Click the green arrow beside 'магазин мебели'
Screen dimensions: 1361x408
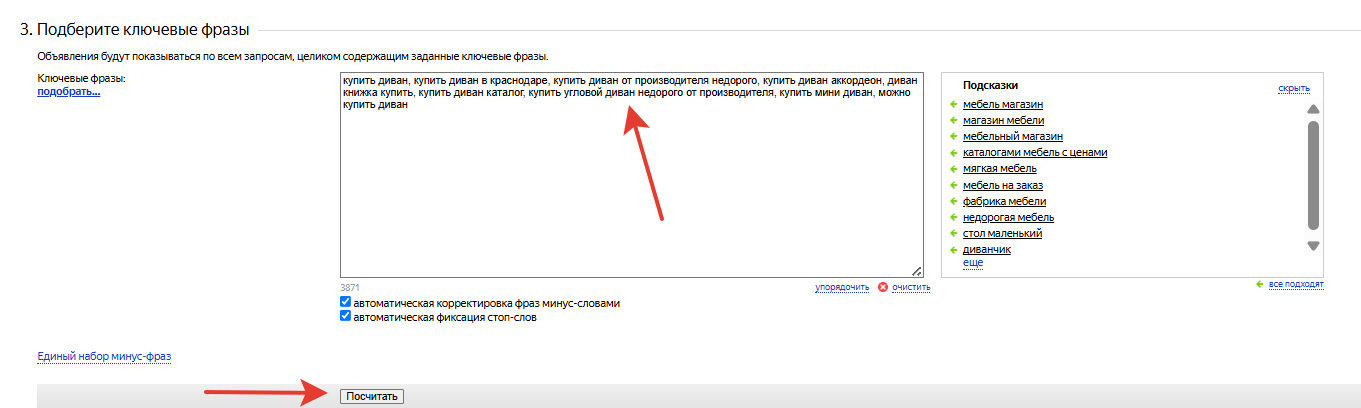[x=954, y=120]
